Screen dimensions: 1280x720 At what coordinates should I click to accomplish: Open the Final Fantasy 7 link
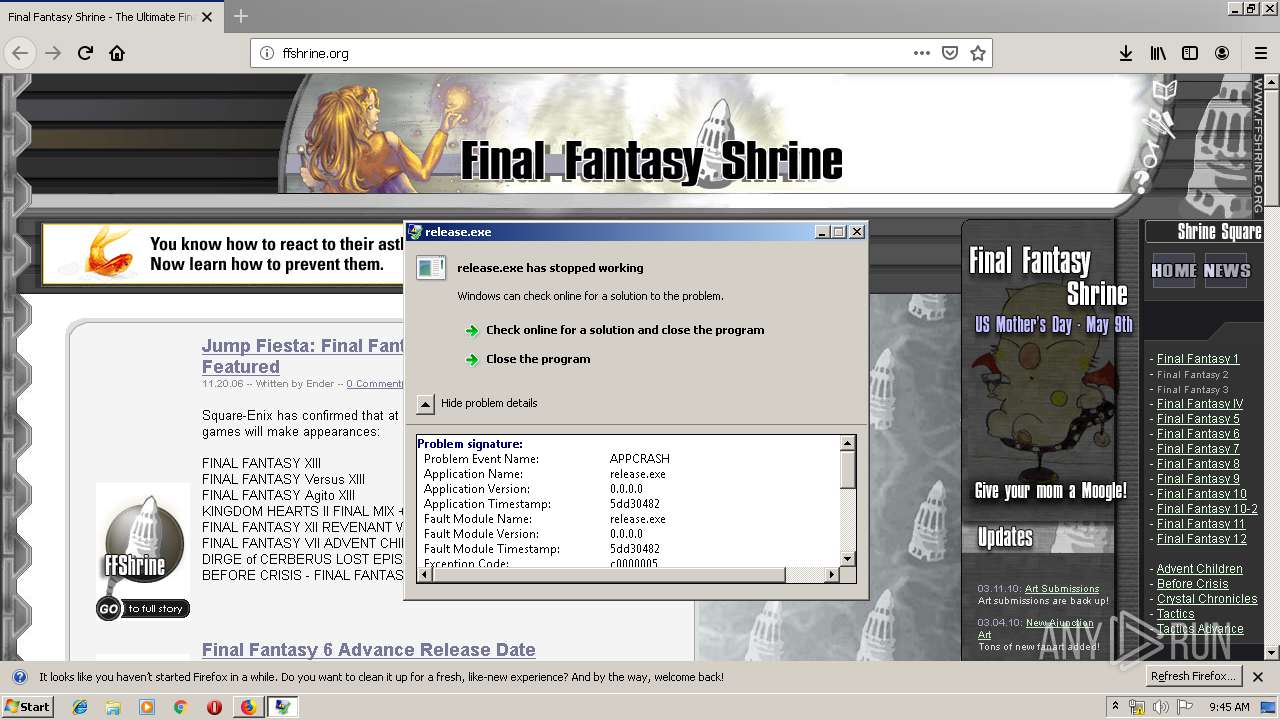tap(1198, 449)
